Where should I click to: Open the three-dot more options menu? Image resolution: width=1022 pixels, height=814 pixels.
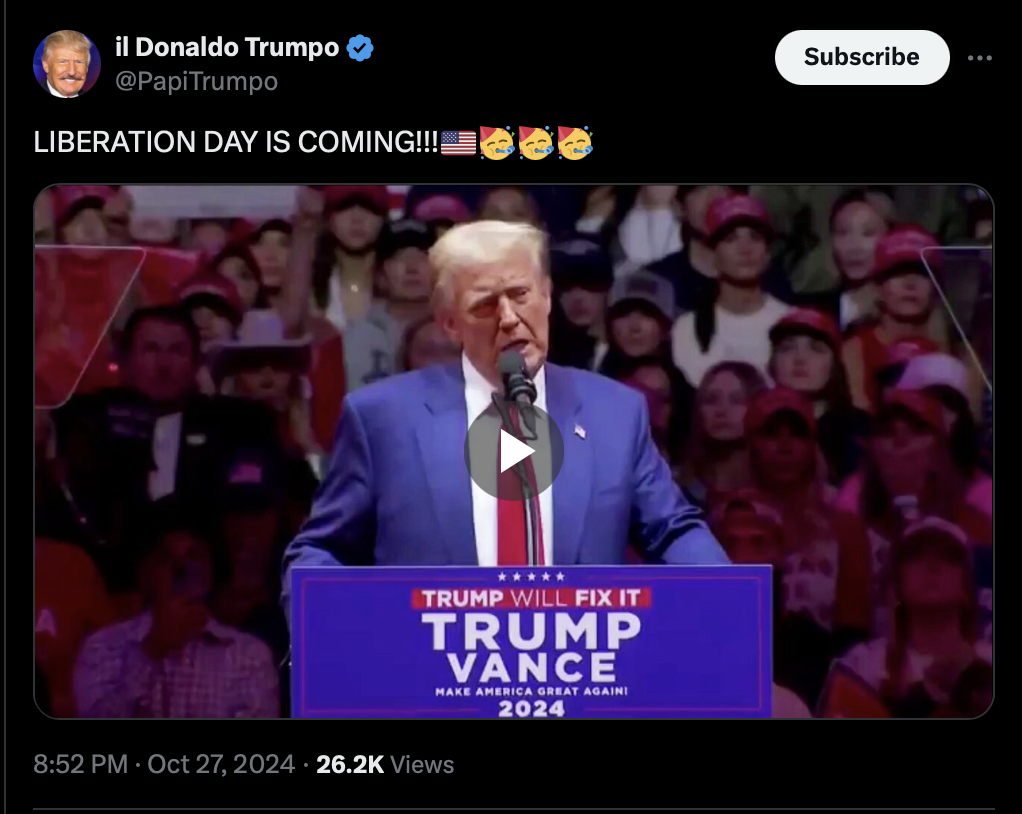pos(980,58)
